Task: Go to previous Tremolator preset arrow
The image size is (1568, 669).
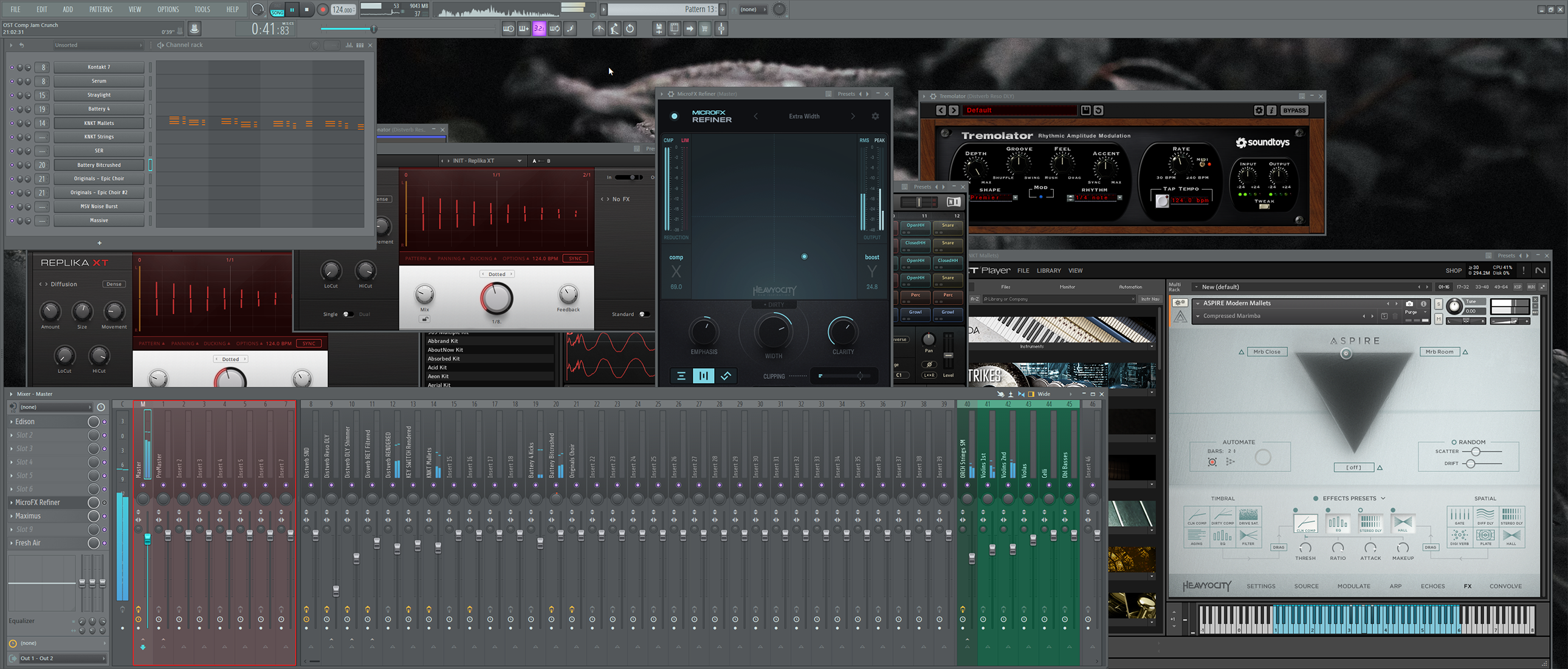Action: [941, 110]
